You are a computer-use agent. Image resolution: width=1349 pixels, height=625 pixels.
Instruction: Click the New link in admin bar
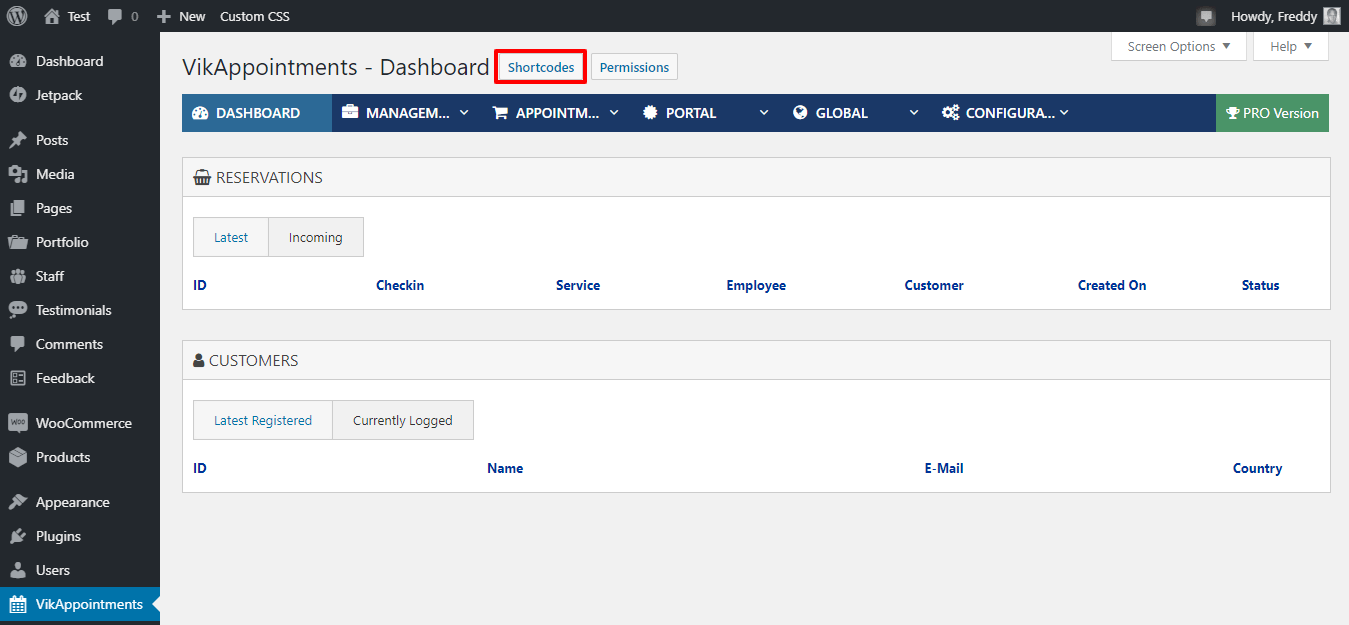click(x=192, y=16)
